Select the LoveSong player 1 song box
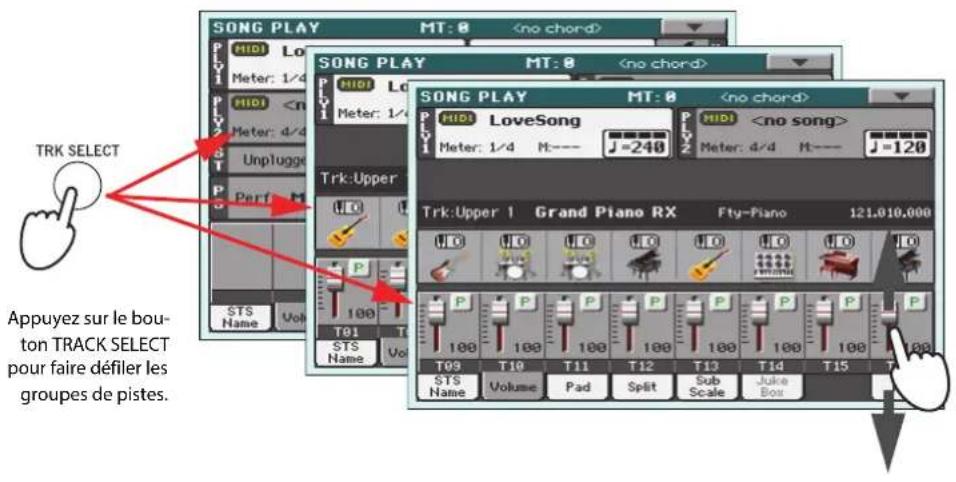 point(554,133)
